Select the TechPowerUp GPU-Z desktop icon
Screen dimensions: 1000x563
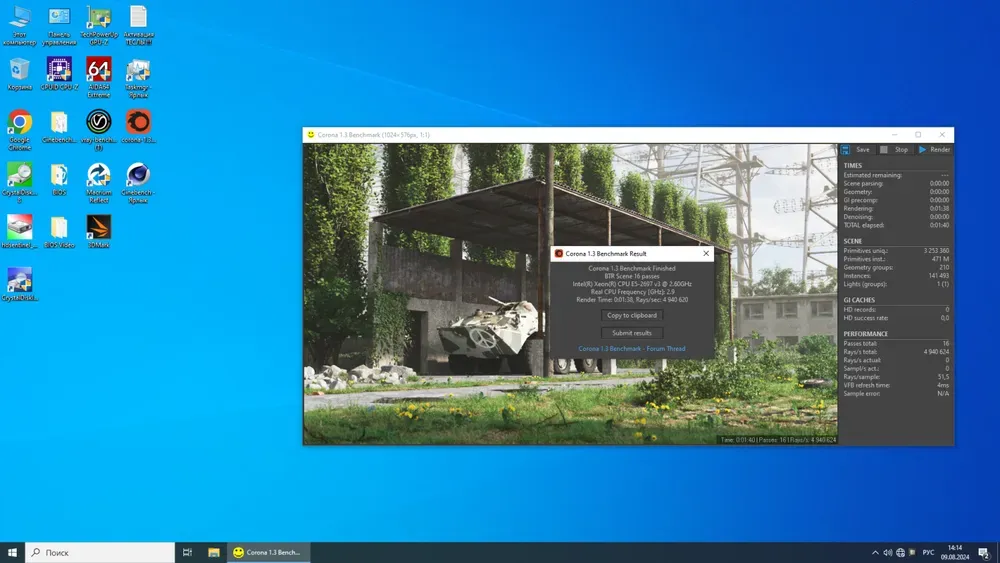98,18
